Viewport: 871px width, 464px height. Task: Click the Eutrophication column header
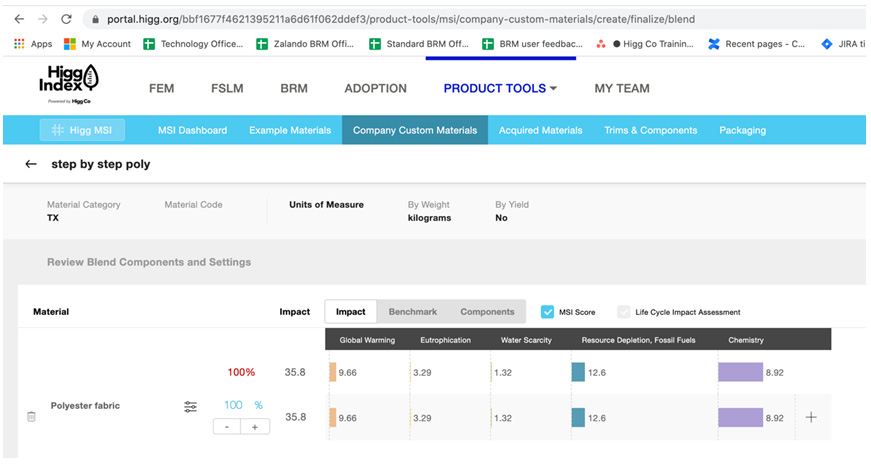[445, 340]
